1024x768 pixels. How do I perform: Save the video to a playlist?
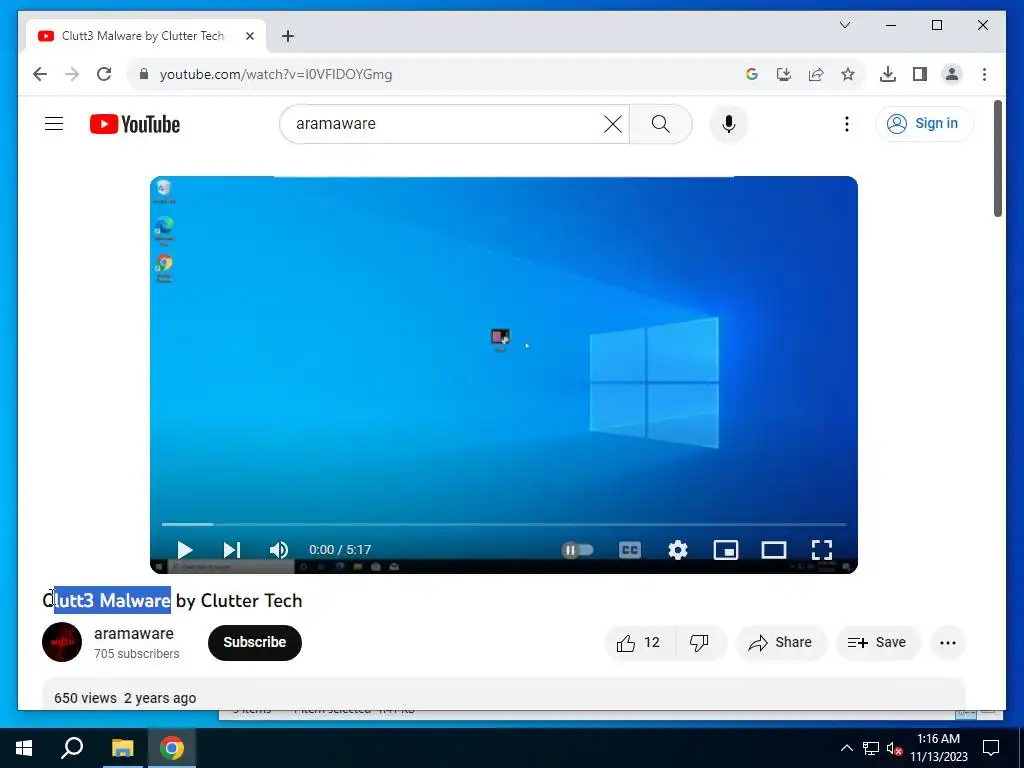[878, 643]
